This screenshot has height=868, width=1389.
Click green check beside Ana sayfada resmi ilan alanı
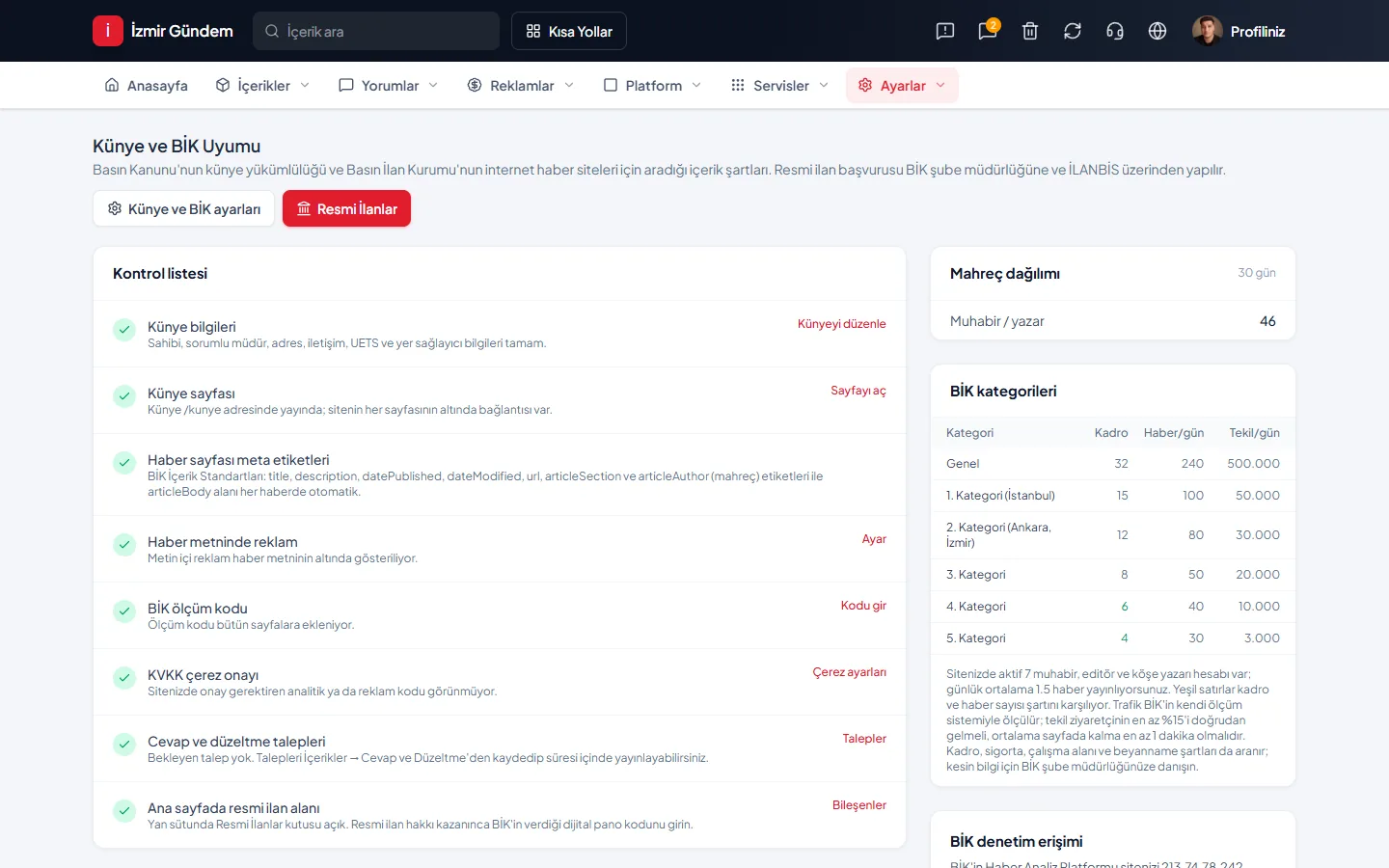pyautogui.click(x=124, y=811)
